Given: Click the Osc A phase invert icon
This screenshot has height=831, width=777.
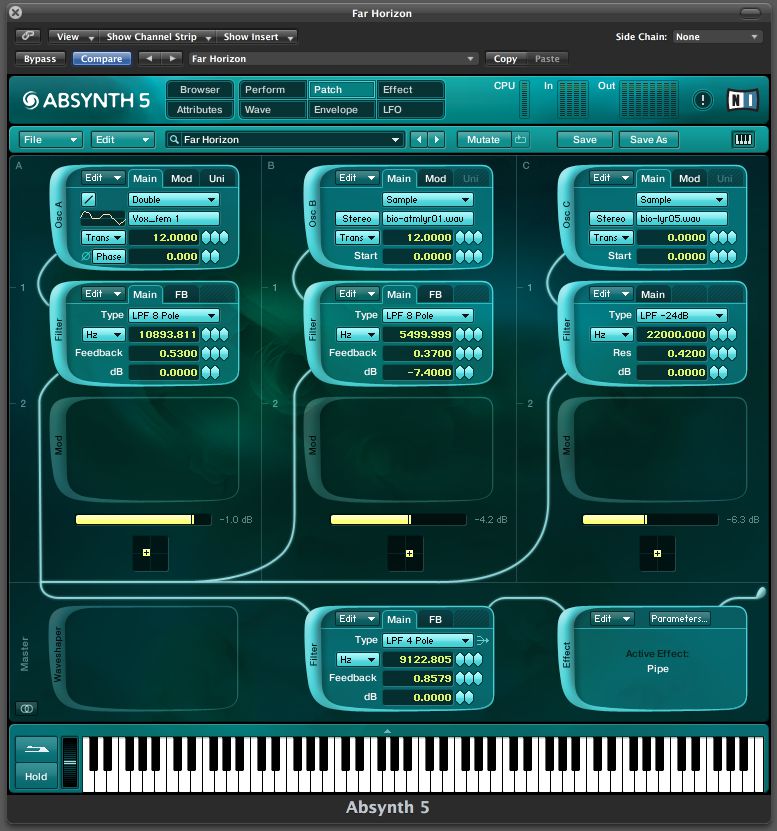Looking at the screenshot, I should (x=85, y=257).
